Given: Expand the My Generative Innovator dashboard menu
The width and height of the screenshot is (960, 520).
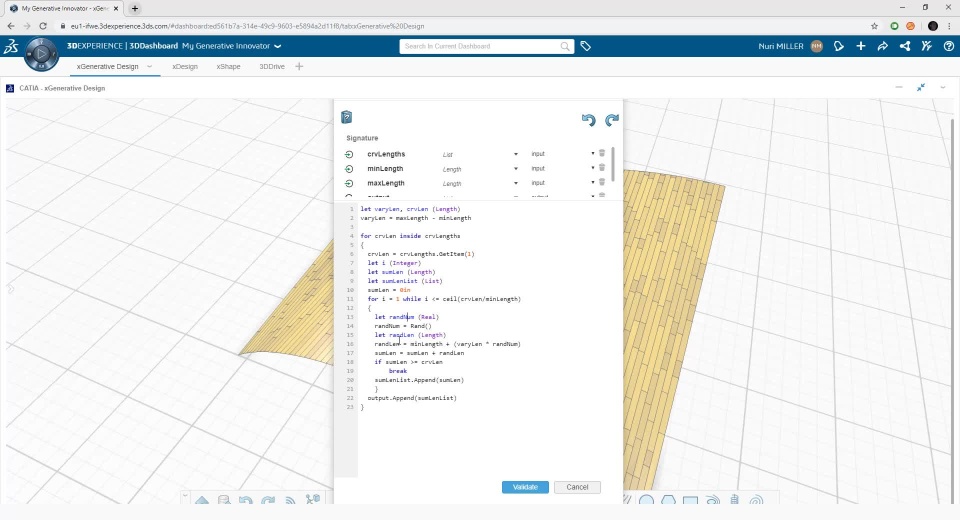Looking at the screenshot, I should point(277,46).
